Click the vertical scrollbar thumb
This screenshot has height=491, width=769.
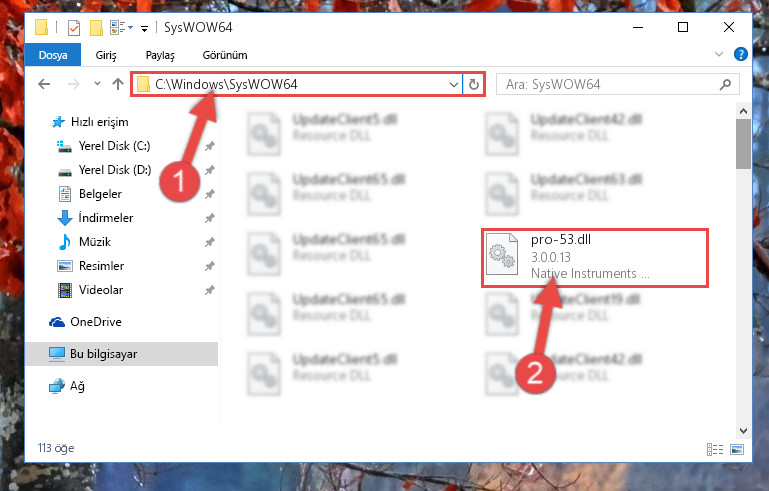tap(743, 144)
